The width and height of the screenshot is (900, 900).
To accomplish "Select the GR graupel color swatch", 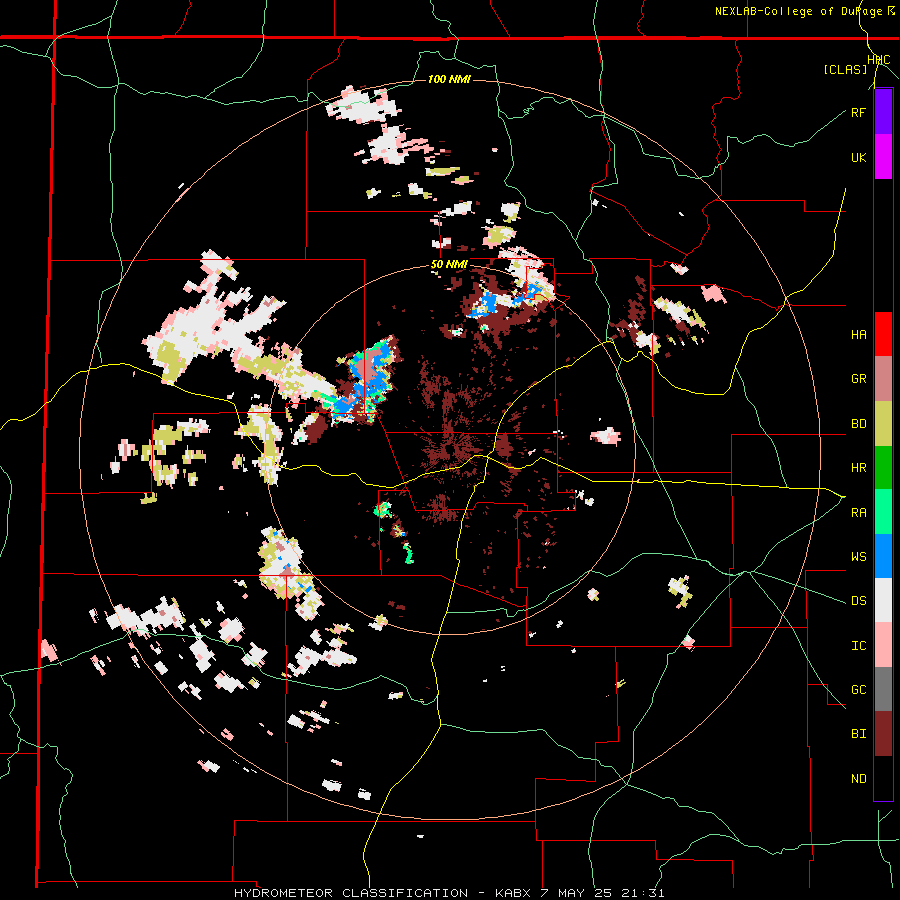I will [883, 379].
